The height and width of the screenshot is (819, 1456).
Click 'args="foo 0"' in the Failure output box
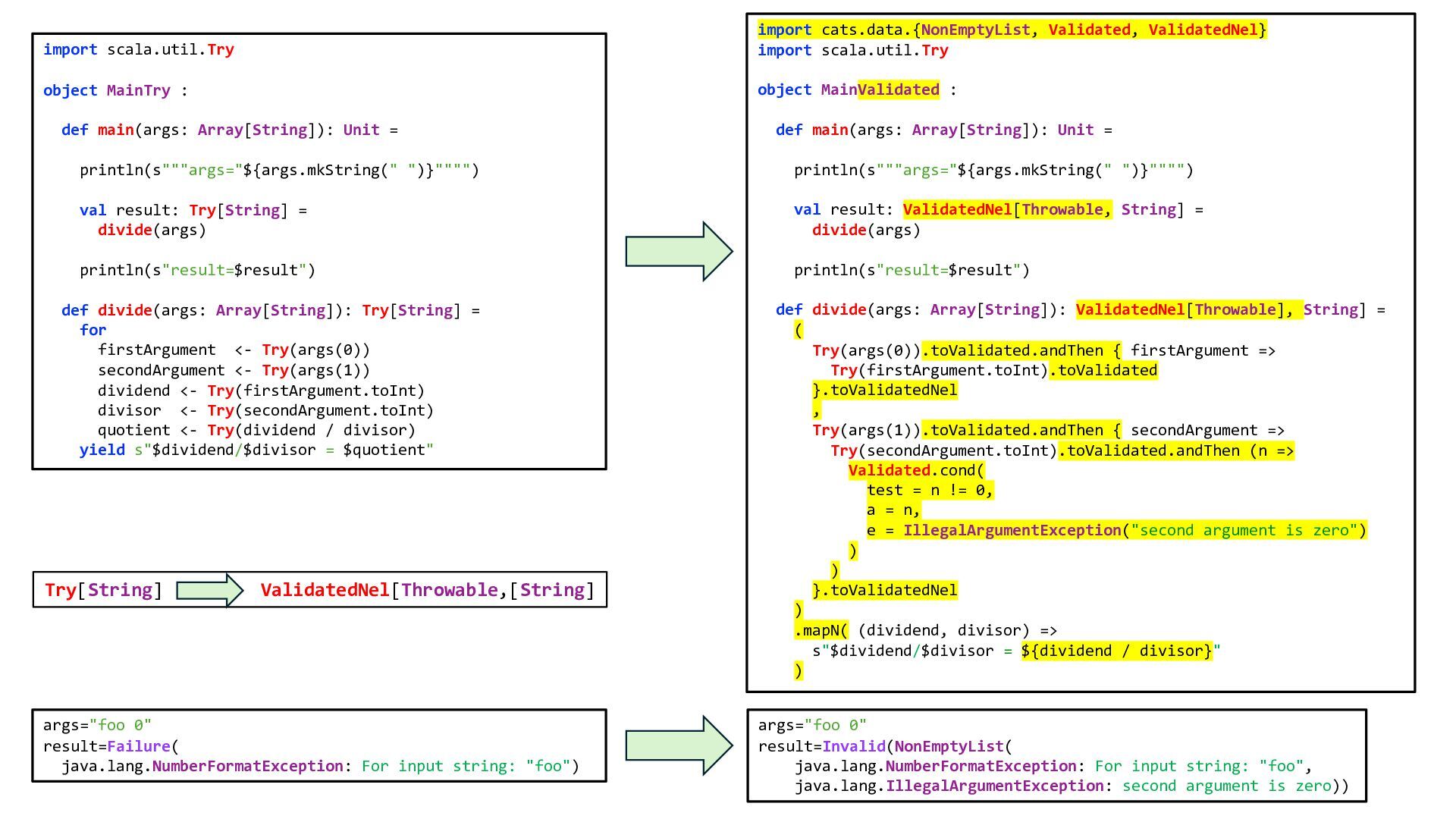click(x=97, y=725)
